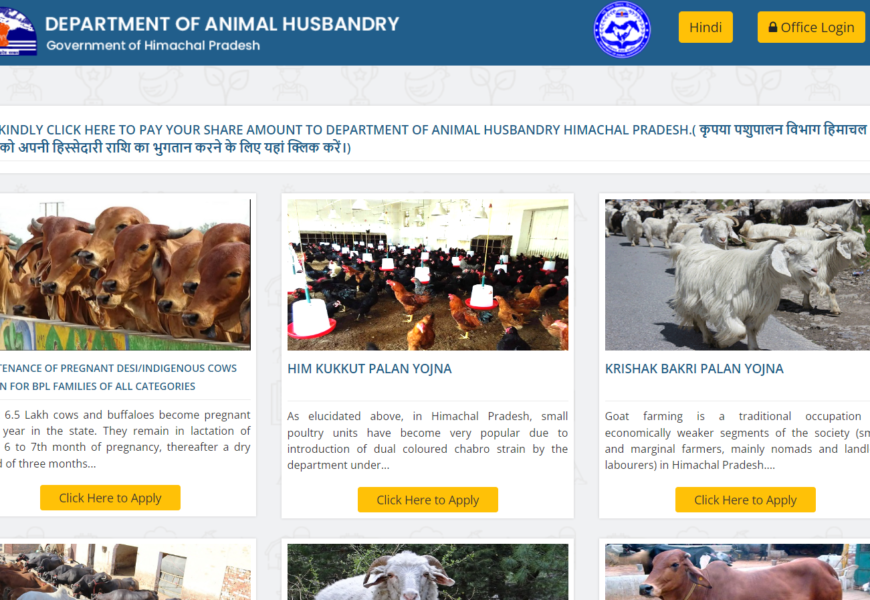Click the Himachal Pradesh government emblem logo
Viewport: 870px width, 600px height.
tap(18, 31)
